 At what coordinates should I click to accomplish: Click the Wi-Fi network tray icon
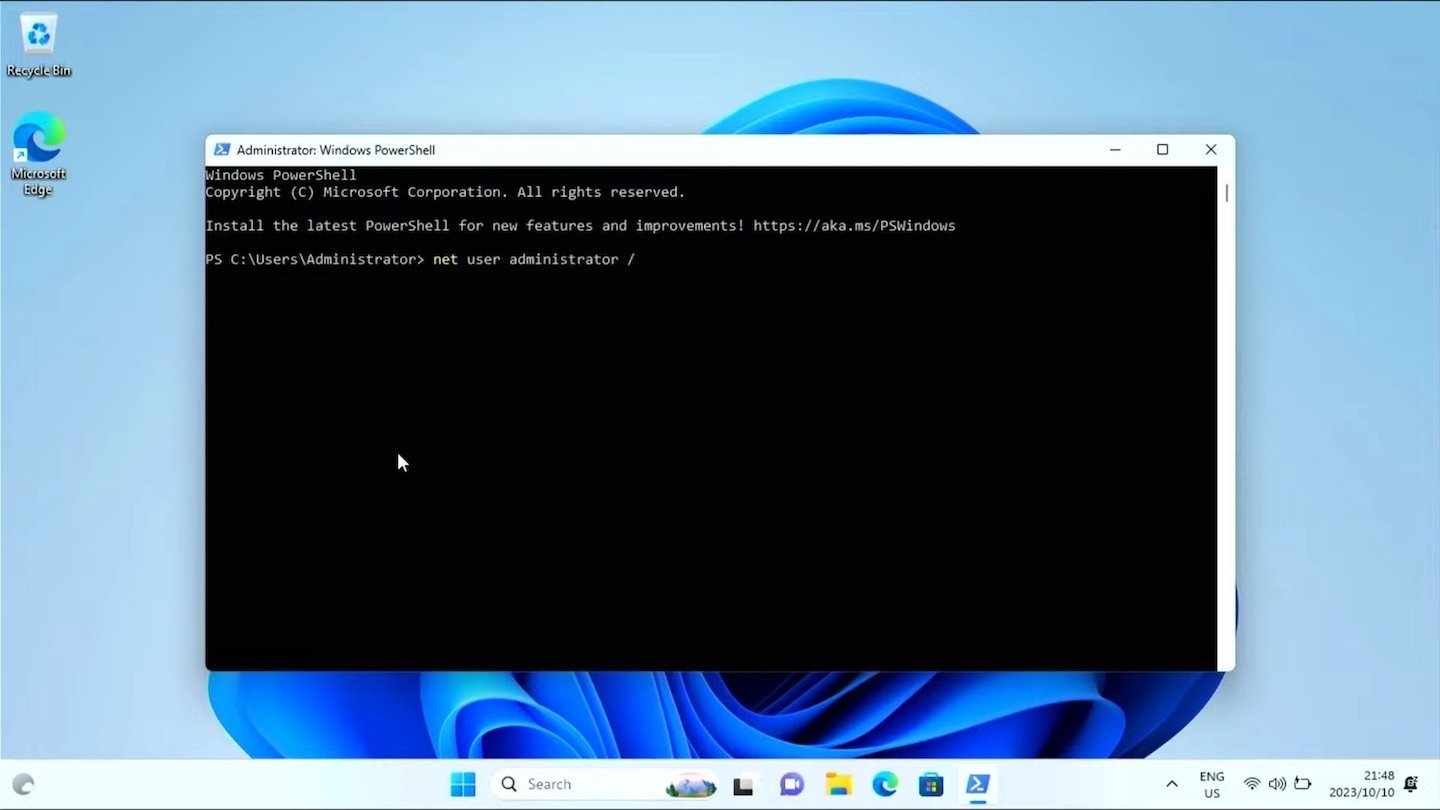click(1252, 785)
